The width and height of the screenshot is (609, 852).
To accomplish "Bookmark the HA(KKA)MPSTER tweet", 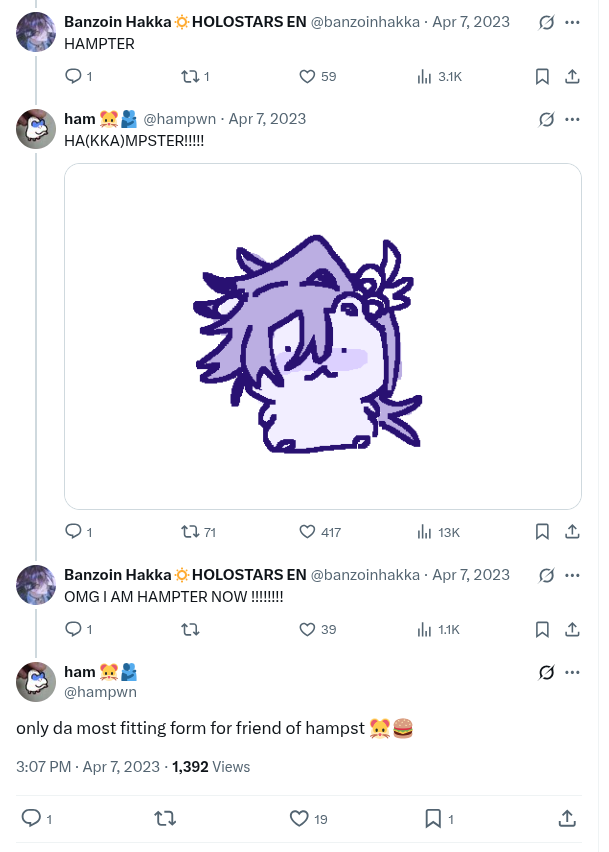I will (x=541, y=532).
